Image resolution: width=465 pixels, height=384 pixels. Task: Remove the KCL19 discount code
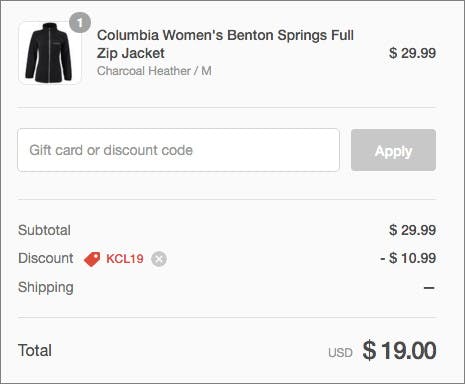click(159, 259)
